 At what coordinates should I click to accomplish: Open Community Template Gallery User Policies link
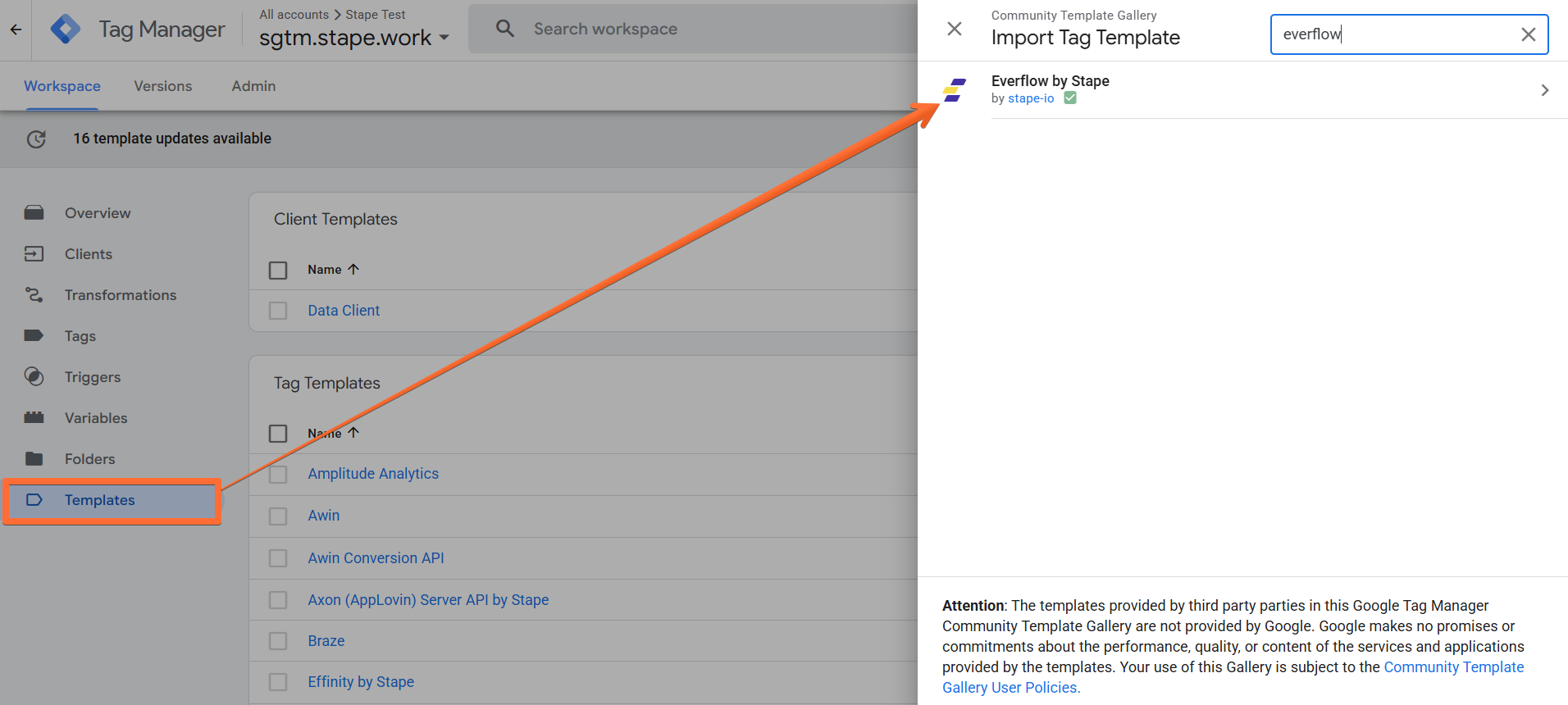(1233, 677)
